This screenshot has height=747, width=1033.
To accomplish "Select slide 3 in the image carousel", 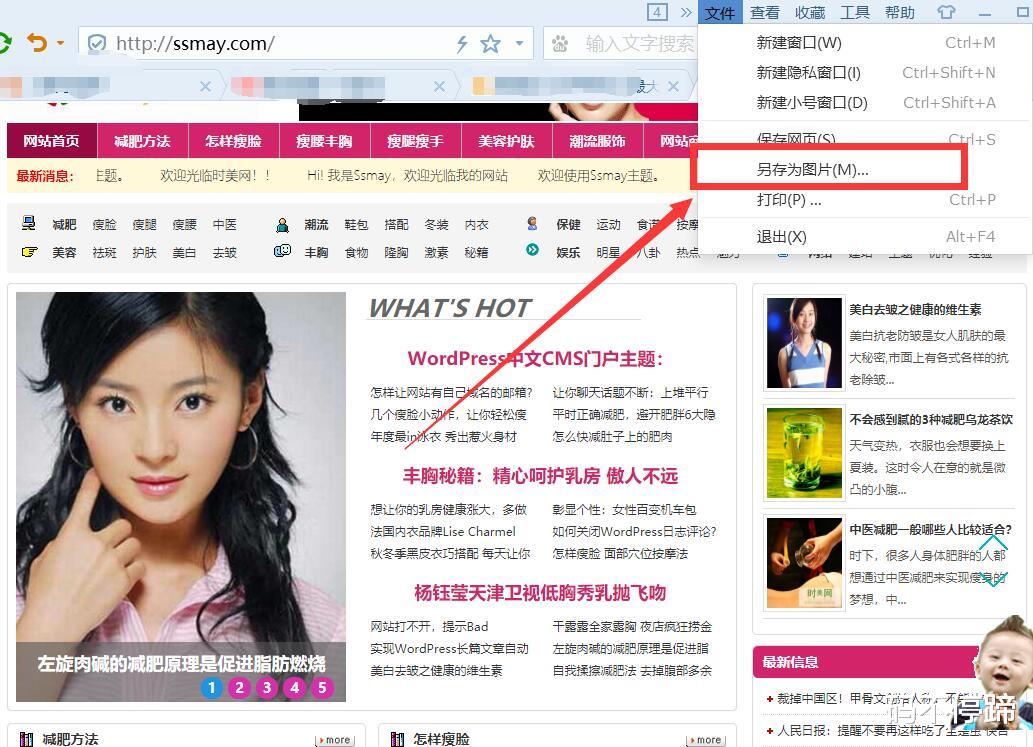I will coord(266,688).
